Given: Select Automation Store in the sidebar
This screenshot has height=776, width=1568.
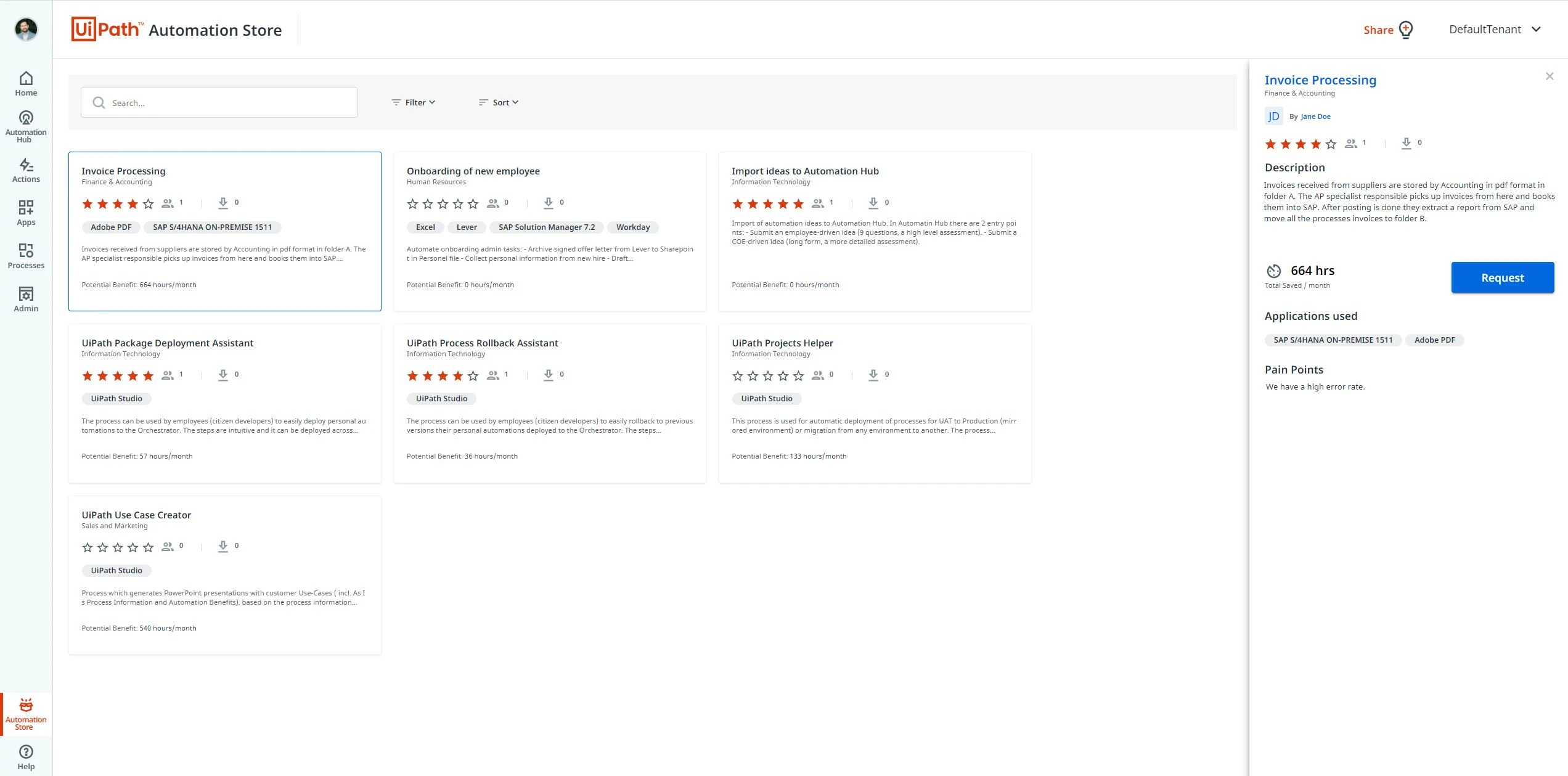Looking at the screenshot, I should tap(26, 714).
